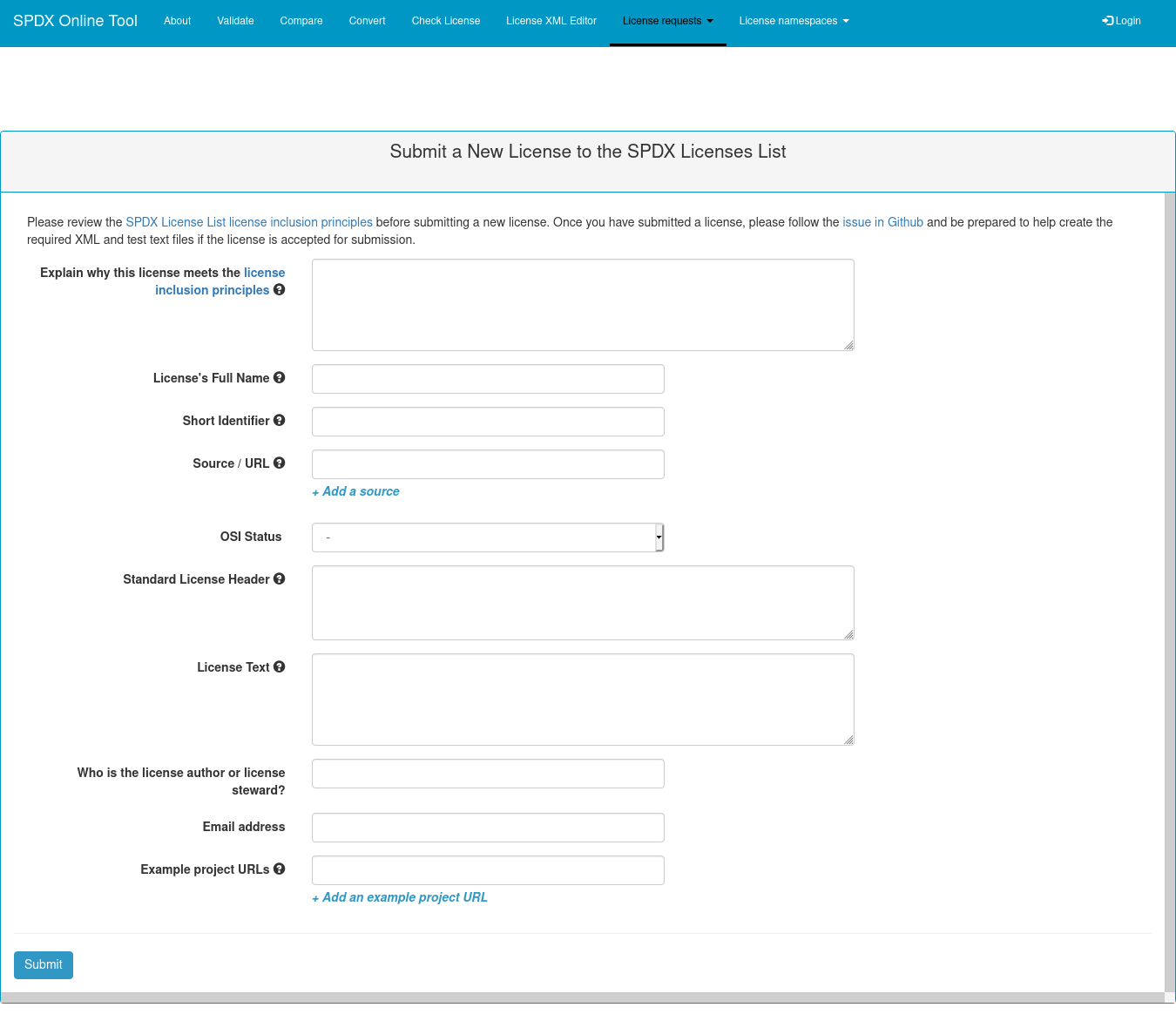Click the License Text text area

(x=582, y=699)
